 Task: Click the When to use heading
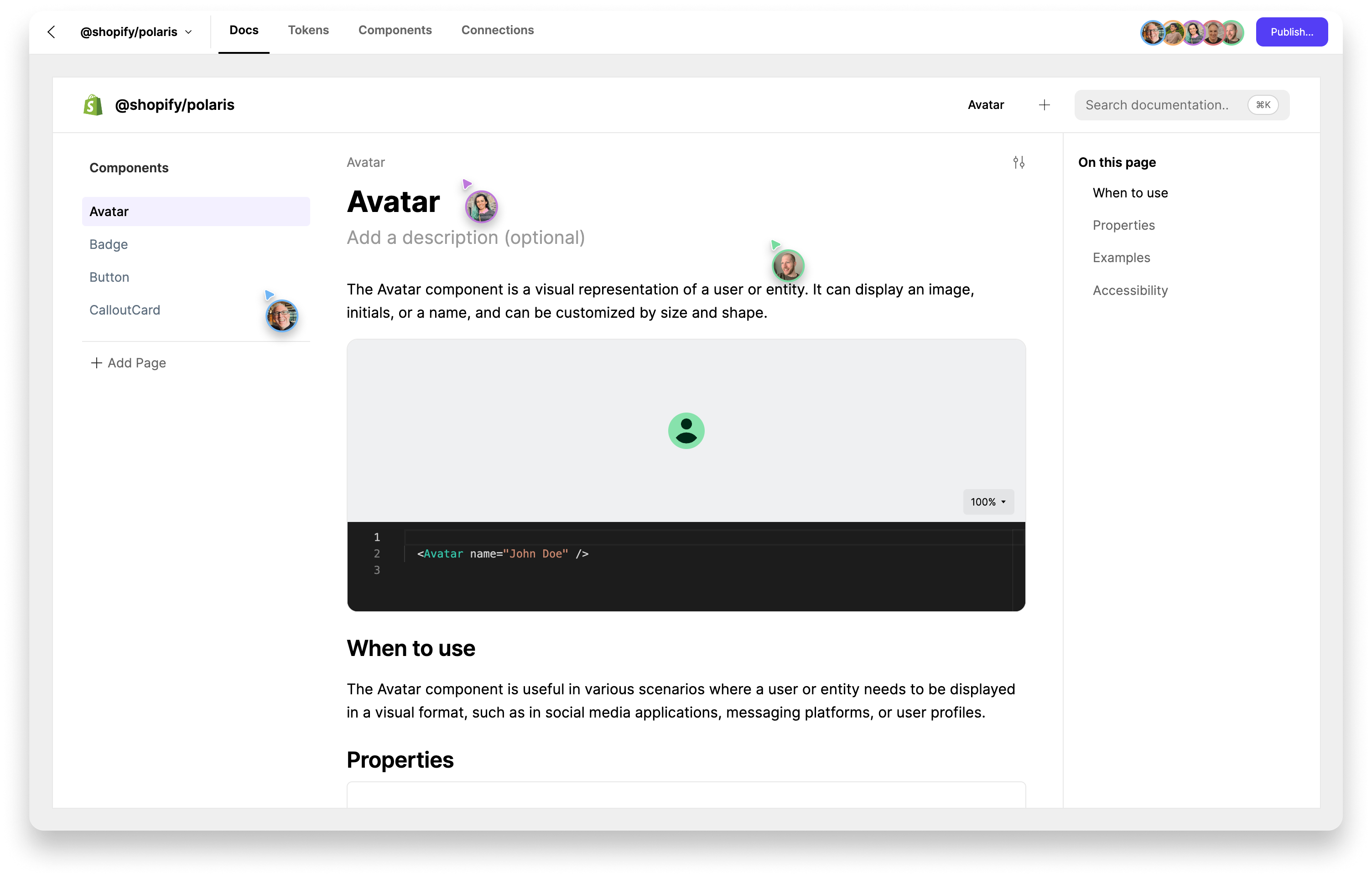point(411,649)
